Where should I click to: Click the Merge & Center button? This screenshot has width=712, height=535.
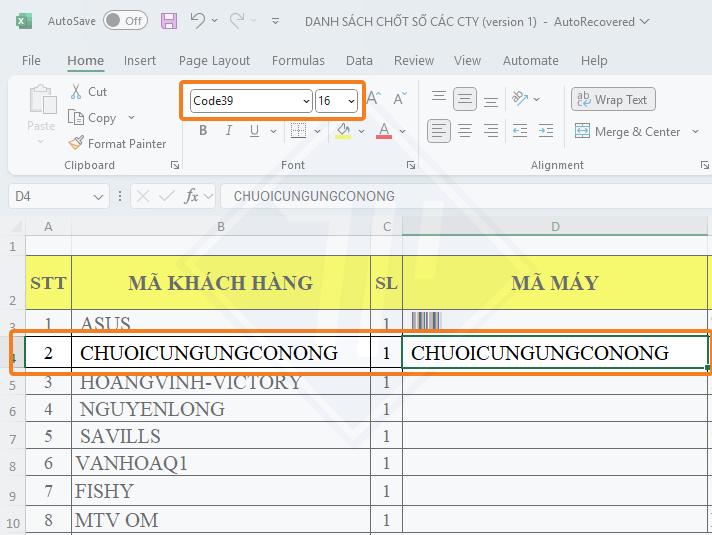click(x=627, y=132)
